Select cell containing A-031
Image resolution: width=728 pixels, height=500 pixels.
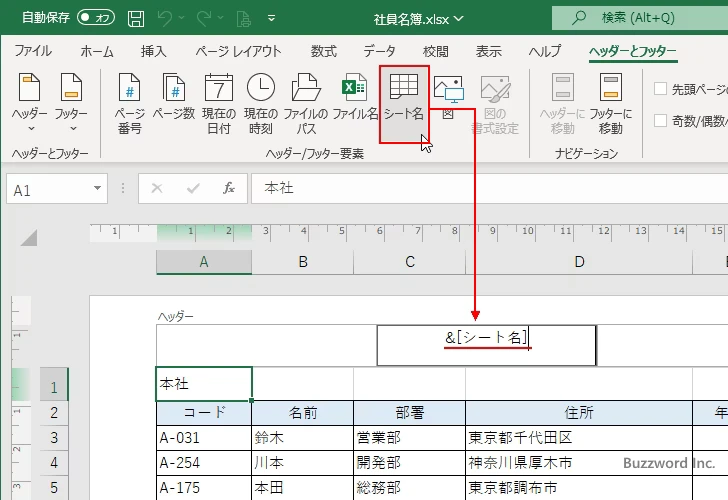click(204, 438)
